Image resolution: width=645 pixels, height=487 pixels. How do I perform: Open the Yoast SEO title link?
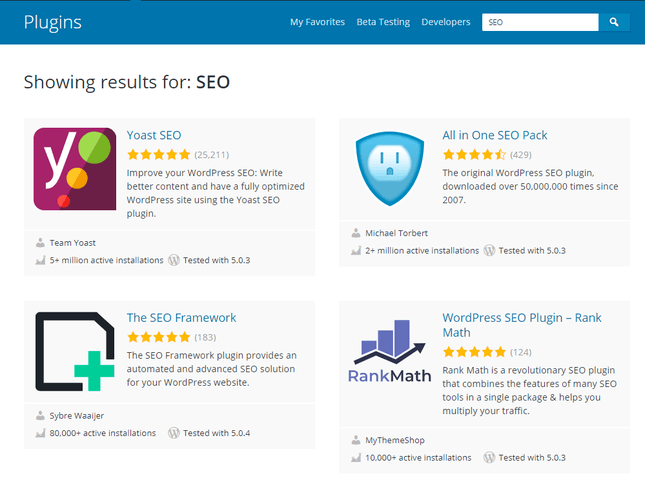point(154,135)
